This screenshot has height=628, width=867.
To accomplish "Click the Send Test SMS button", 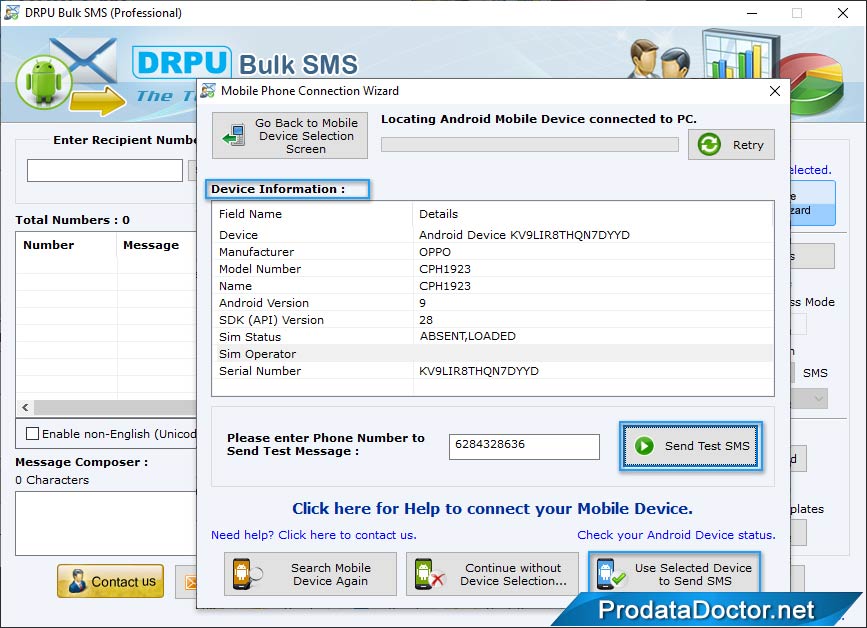I will click(x=691, y=446).
